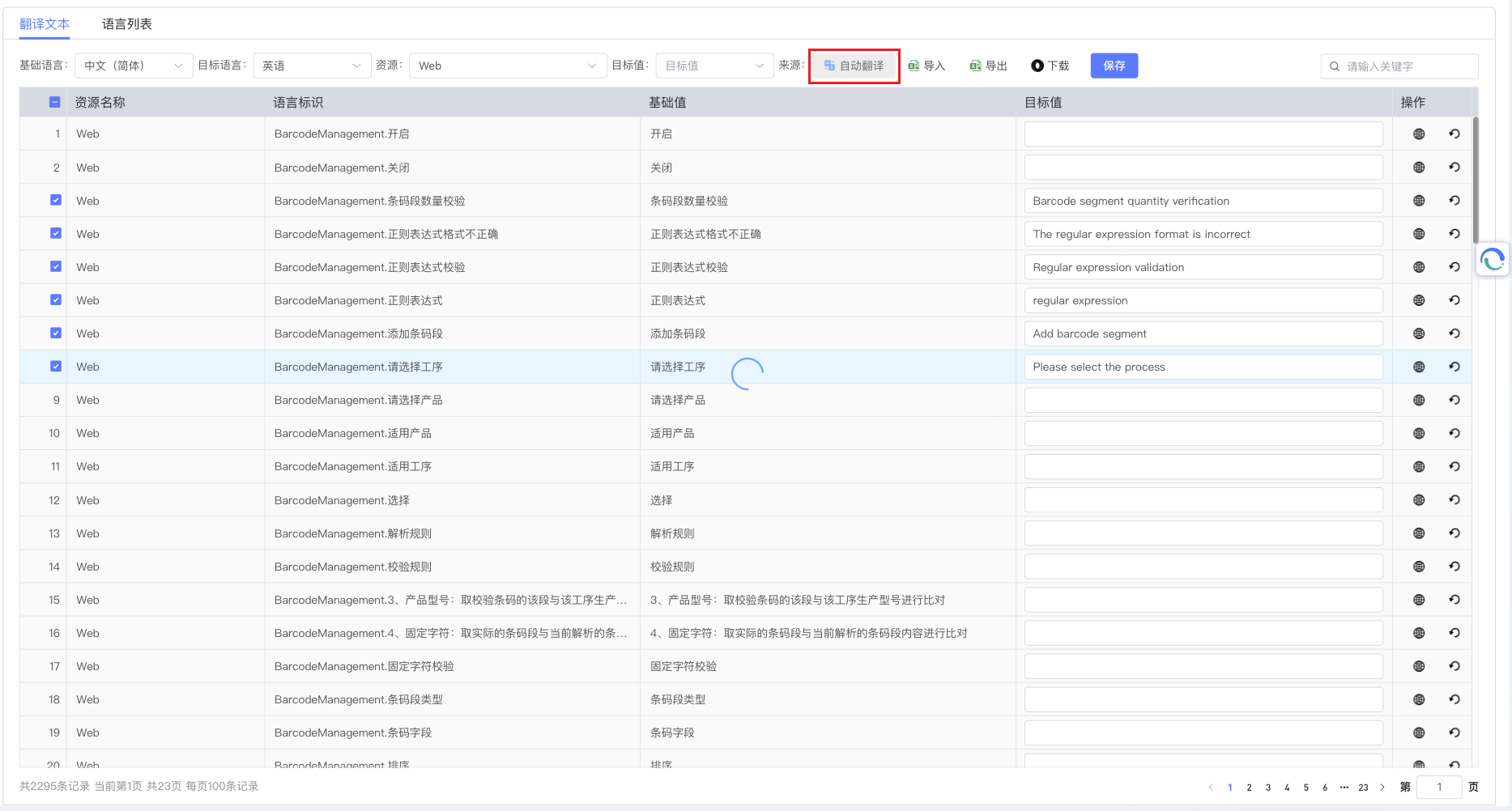Image resolution: width=1512 pixels, height=811 pixels.
Task: Click reset icon for row 14 校验规则
Action: tap(1454, 567)
